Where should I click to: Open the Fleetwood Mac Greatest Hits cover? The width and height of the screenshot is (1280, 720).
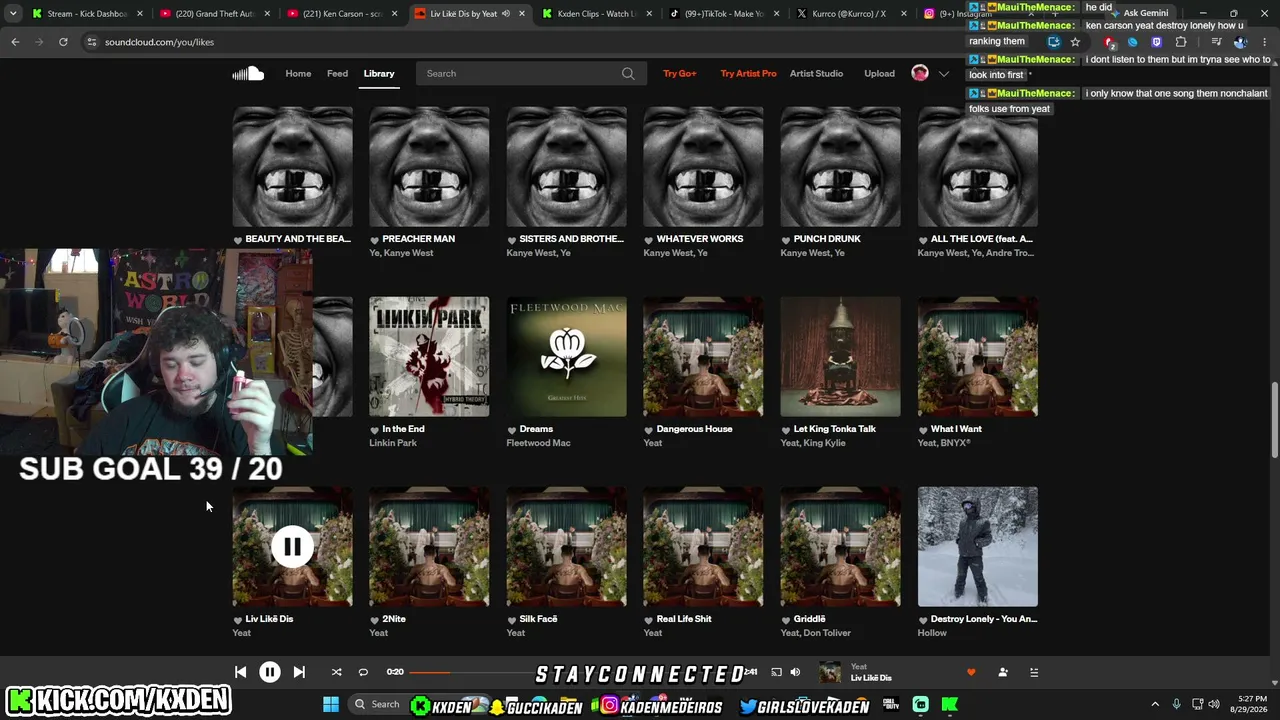point(566,357)
